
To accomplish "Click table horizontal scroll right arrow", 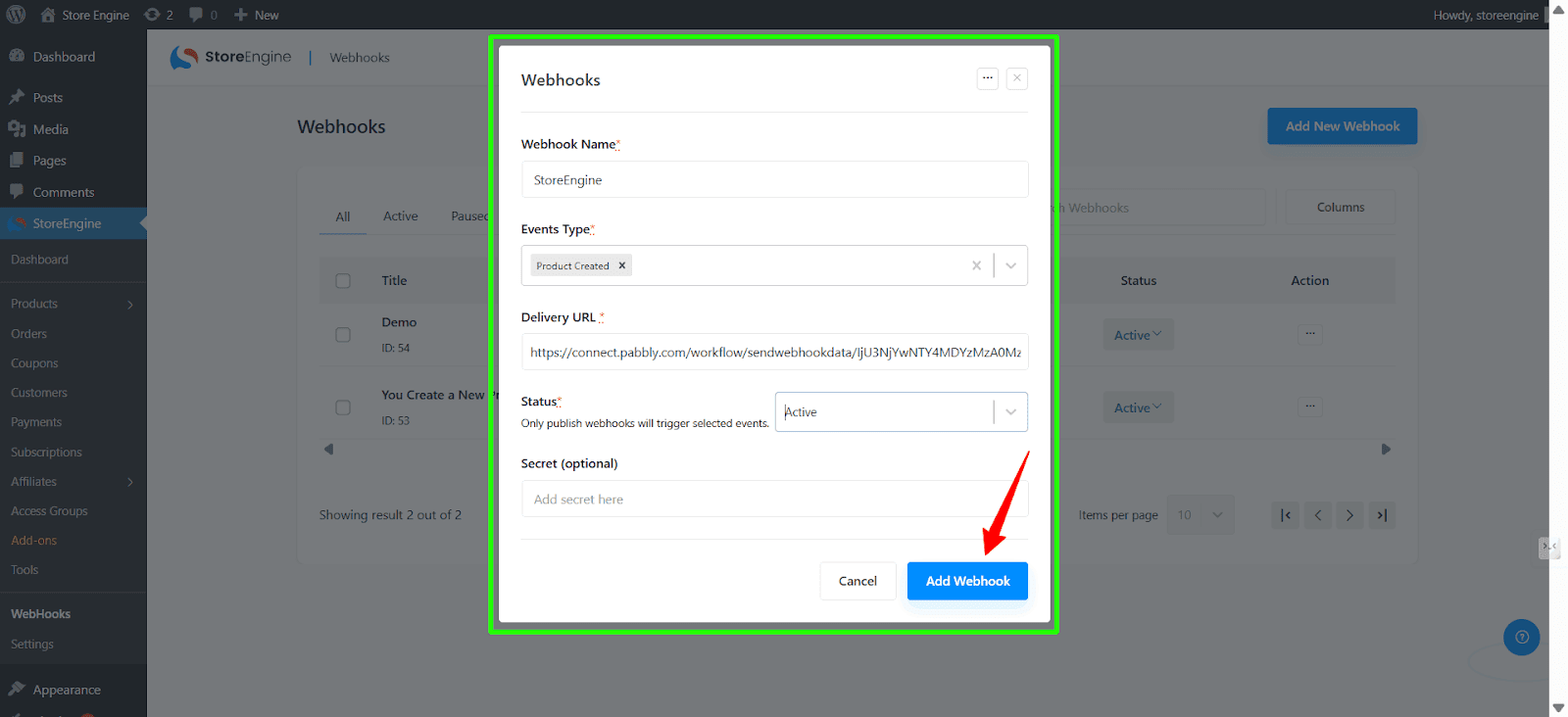I will 1386,450.
